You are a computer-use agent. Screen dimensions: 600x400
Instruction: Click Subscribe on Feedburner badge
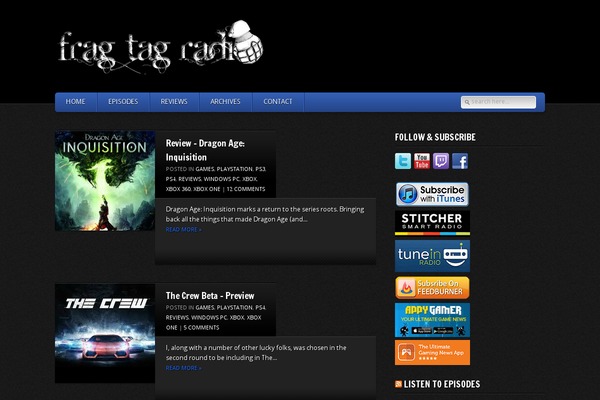[x=432, y=287]
